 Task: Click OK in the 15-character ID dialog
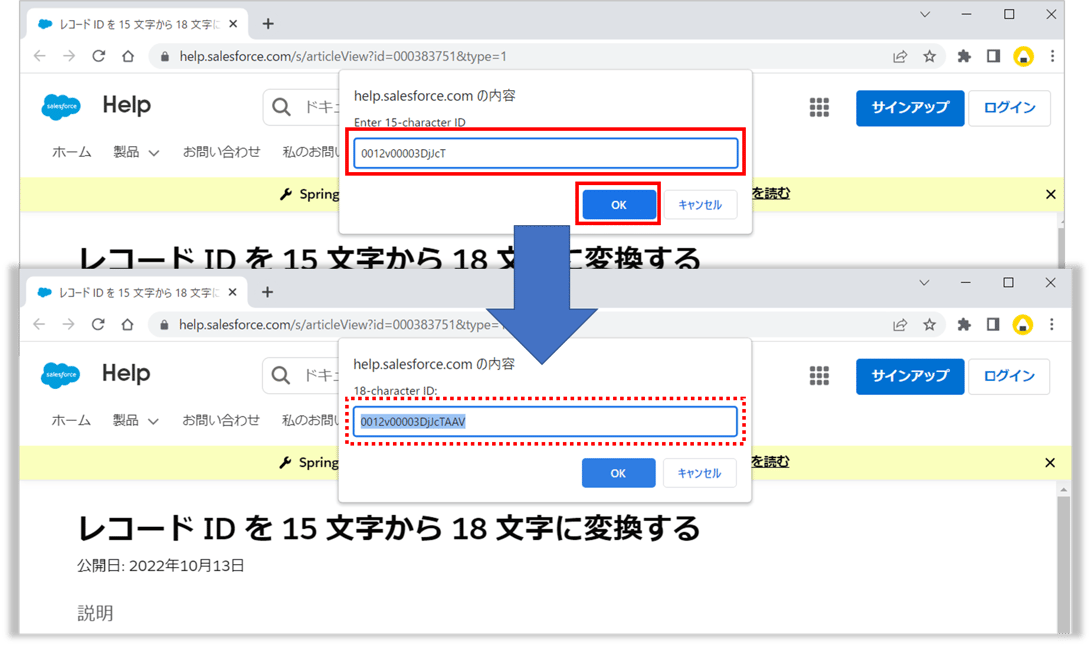tap(617, 204)
